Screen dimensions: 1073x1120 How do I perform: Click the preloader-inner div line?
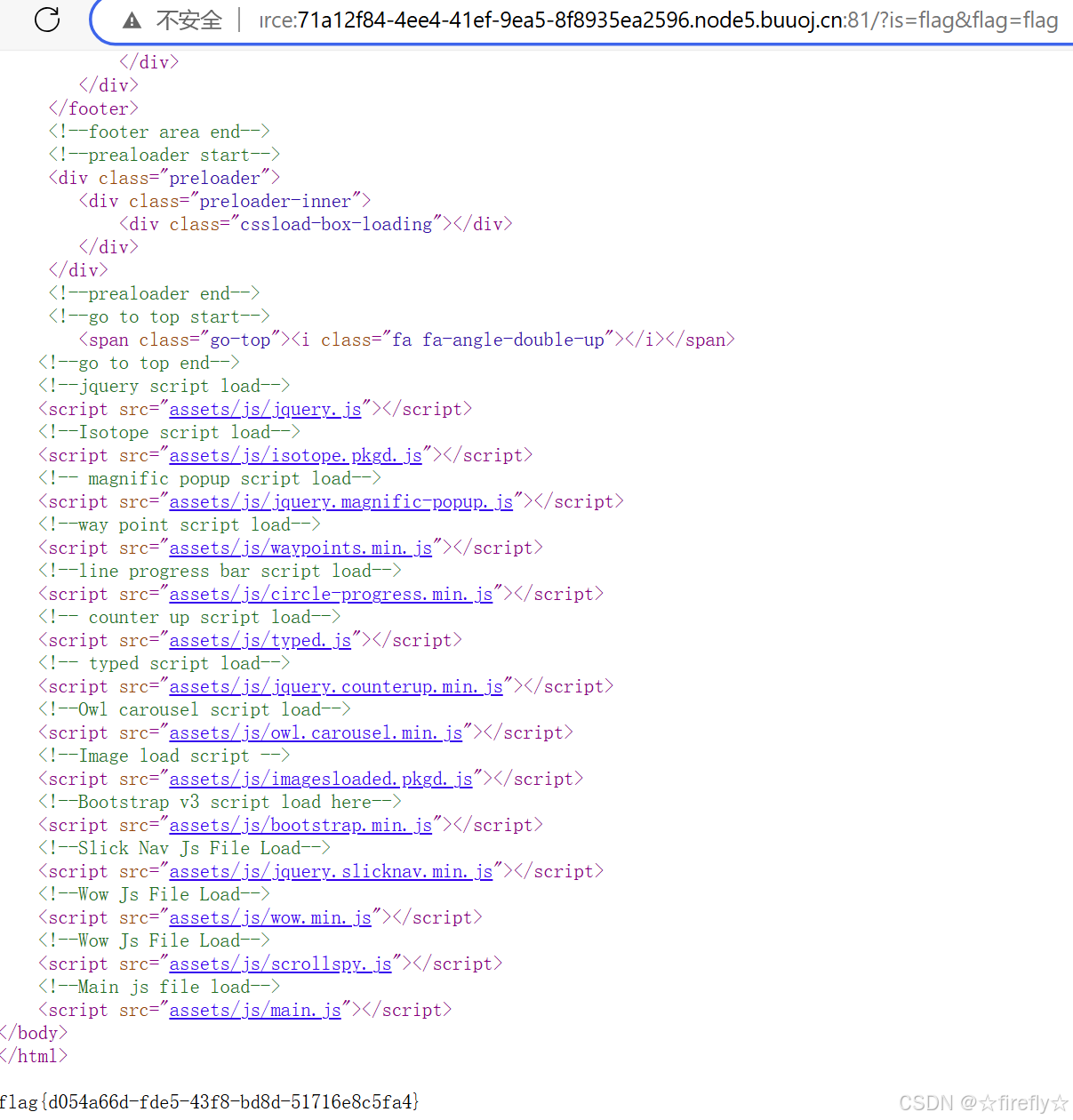pos(225,201)
